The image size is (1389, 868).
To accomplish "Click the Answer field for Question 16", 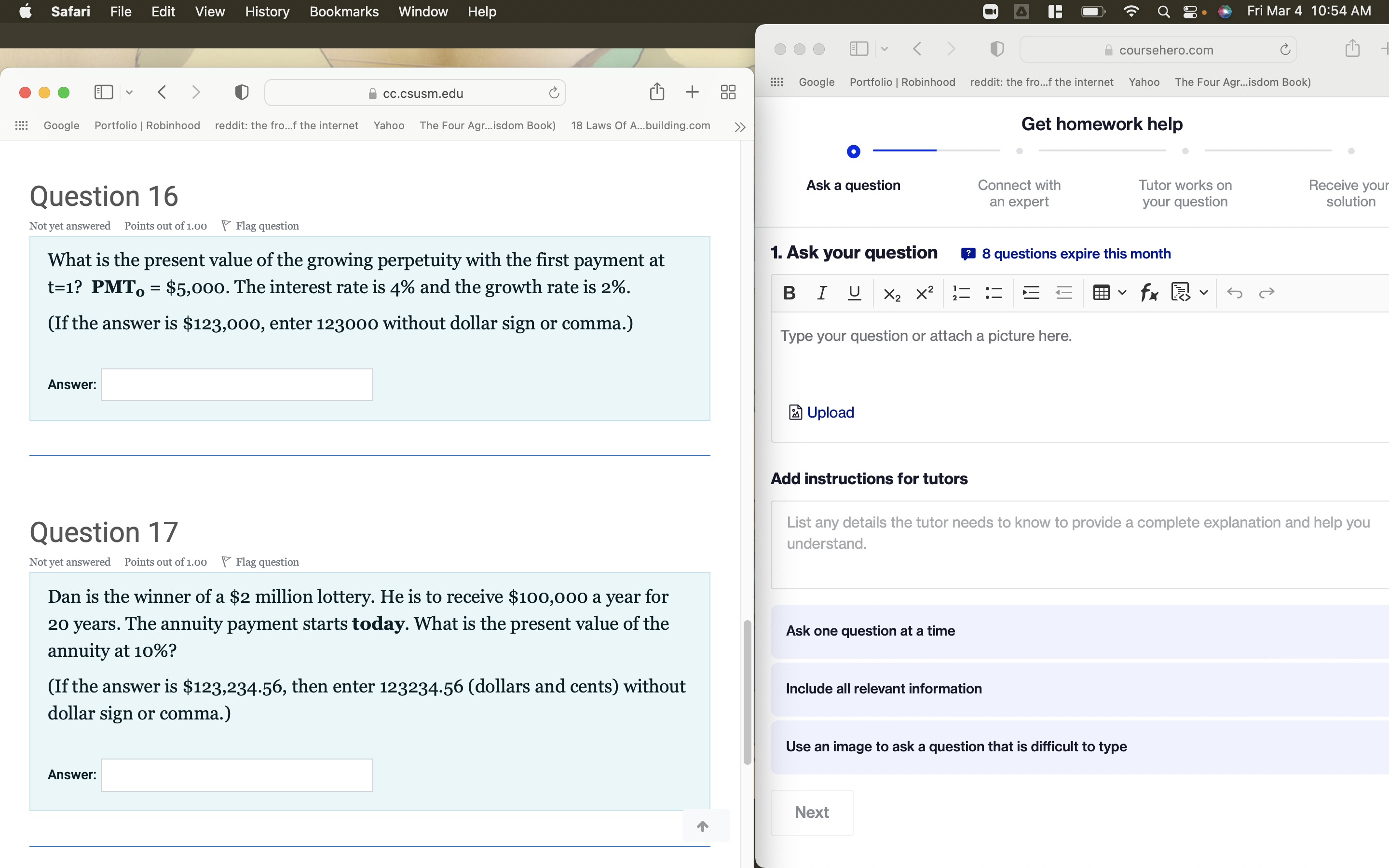I will pyautogui.click(x=236, y=384).
